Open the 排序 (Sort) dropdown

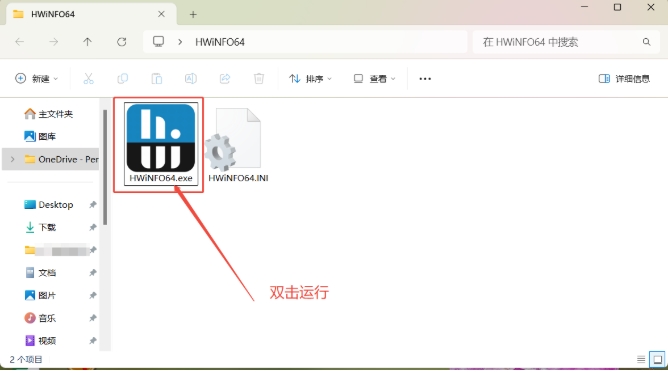pos(310,78)
